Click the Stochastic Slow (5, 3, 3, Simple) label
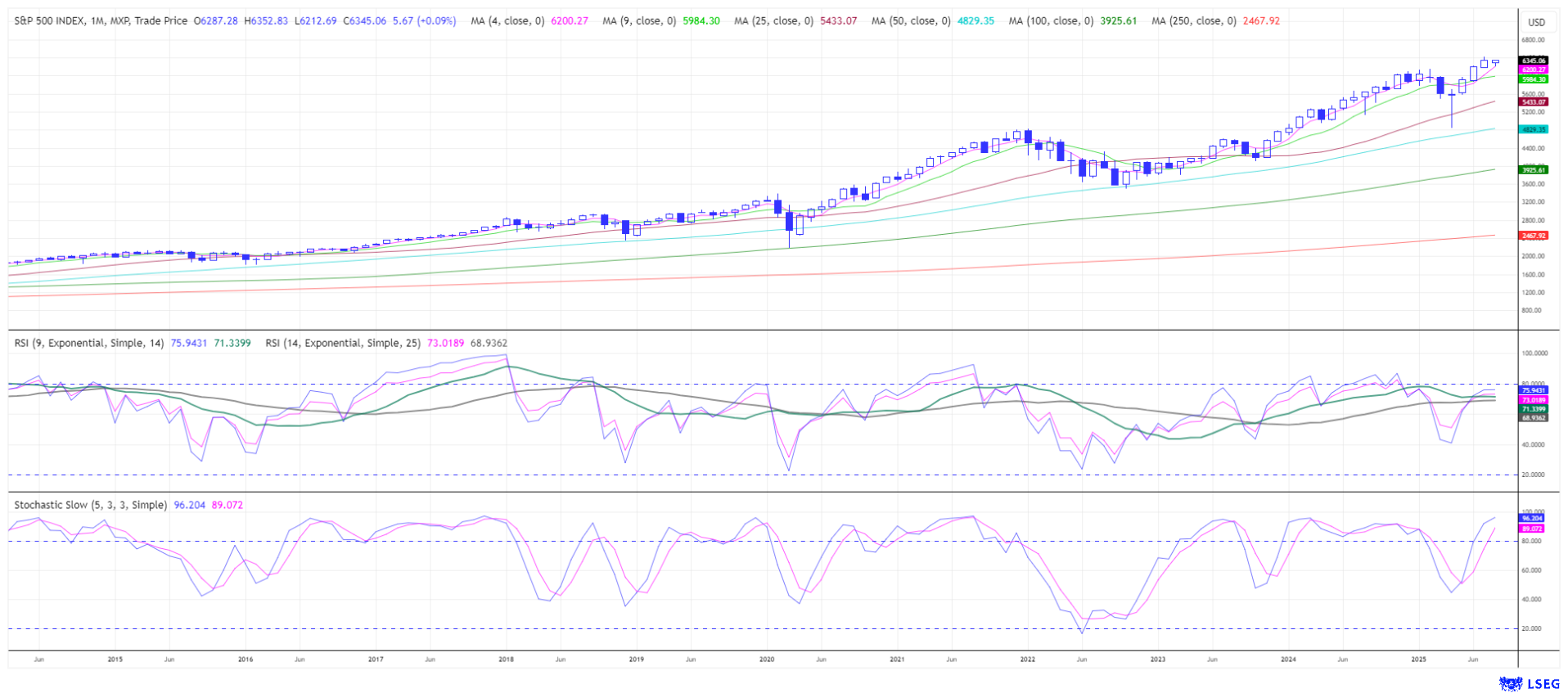 pyautogui.click(x=90, y=505)
